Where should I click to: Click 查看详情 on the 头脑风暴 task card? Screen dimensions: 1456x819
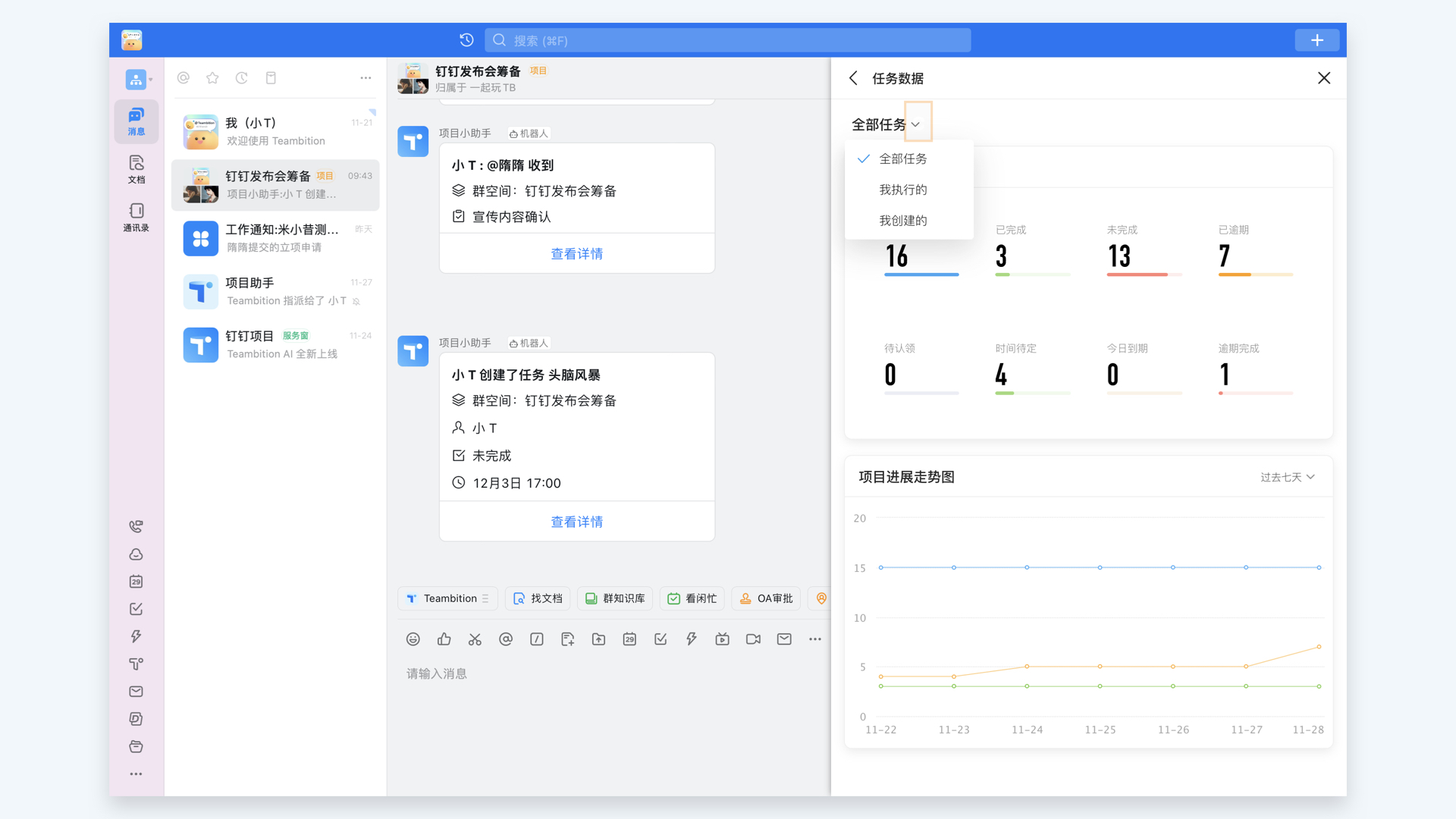point(576,521)
